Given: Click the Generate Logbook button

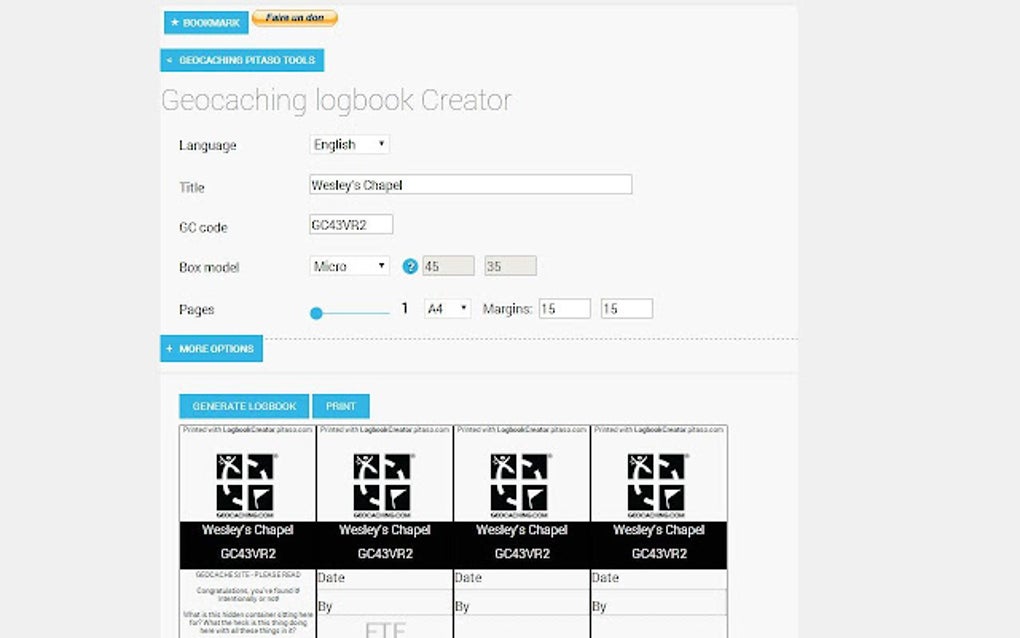Looking at the screenshot, I should point(243,406).
